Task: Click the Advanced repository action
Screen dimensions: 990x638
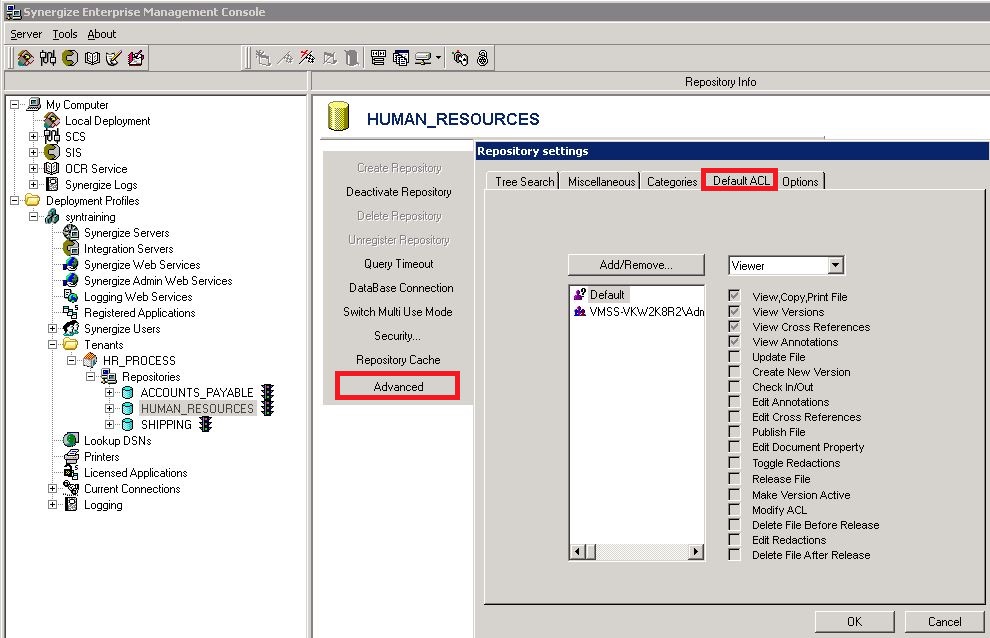Action: (x=398, y=386)
